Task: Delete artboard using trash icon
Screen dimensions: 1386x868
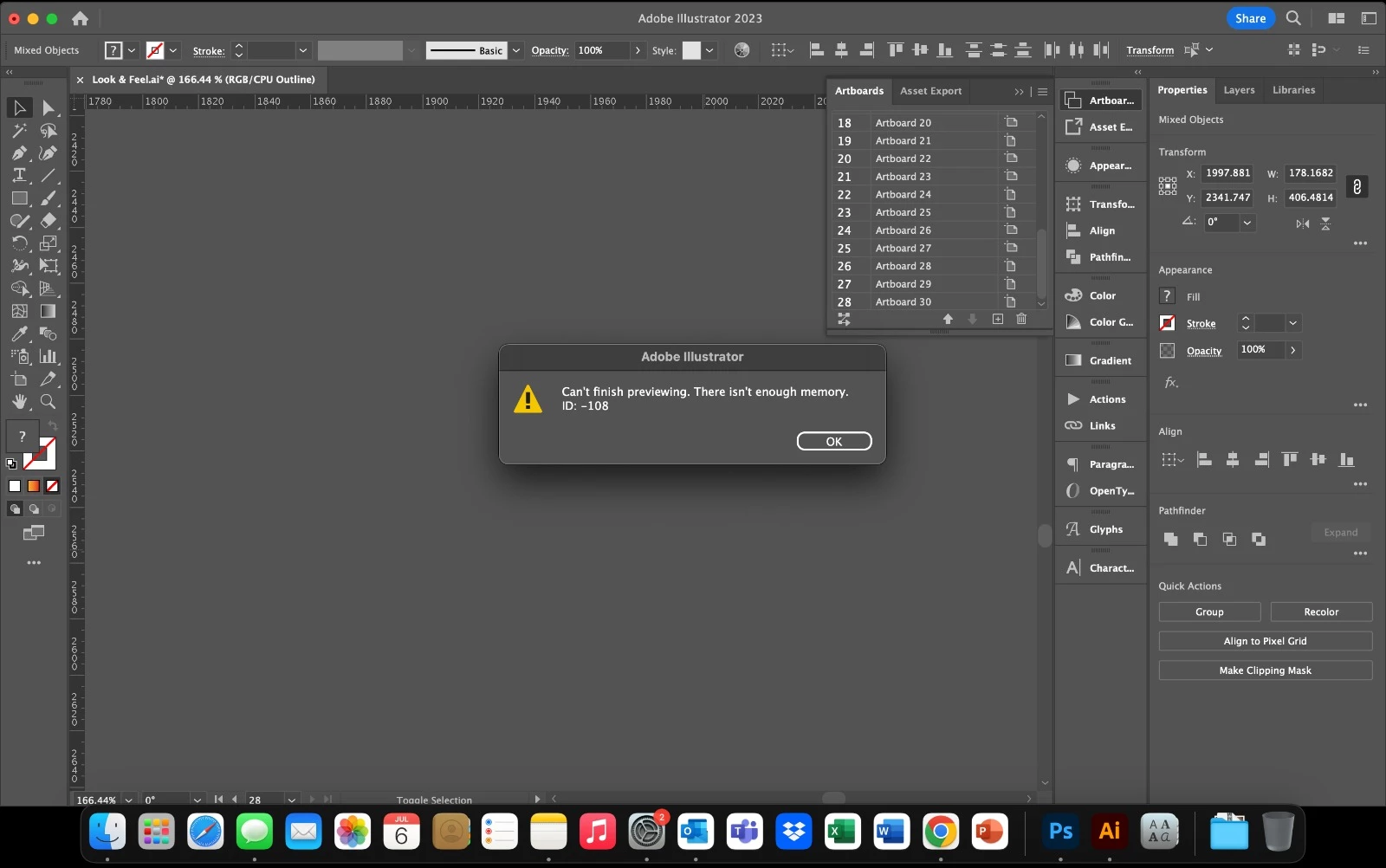Action: pyautogui.click(x=1021, y=319)
